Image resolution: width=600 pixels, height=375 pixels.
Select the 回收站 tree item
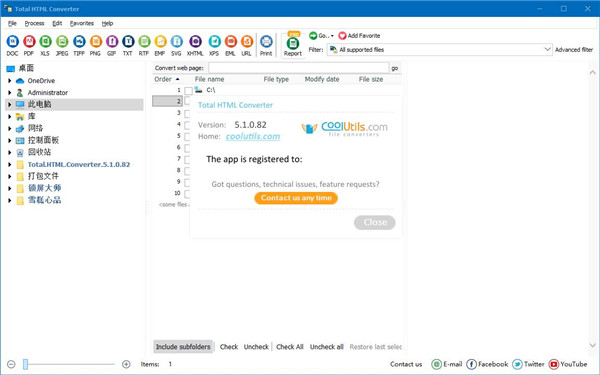pos(39,152)
